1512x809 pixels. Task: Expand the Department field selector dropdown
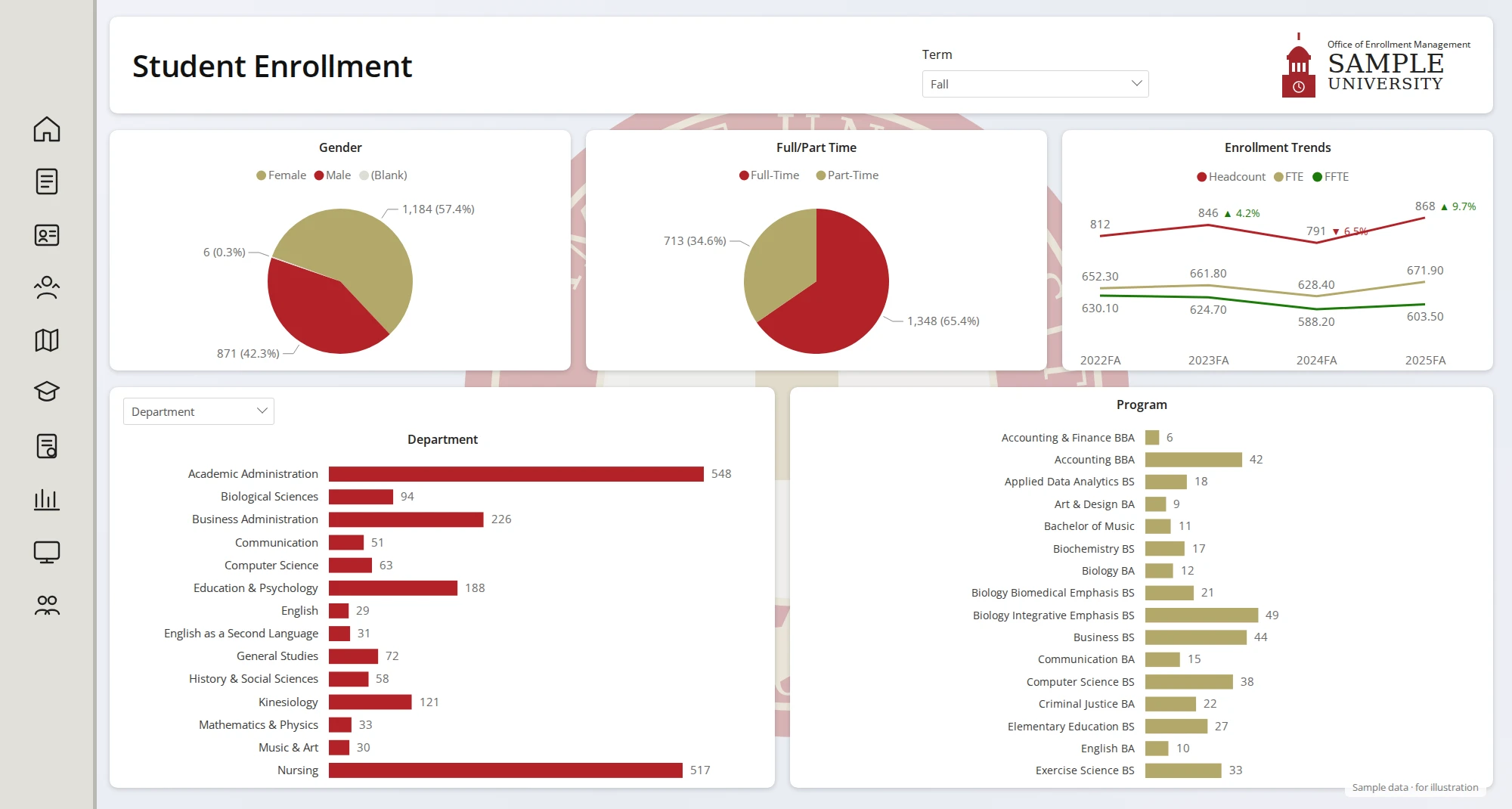pyautogui.click(x=199, y=411)
